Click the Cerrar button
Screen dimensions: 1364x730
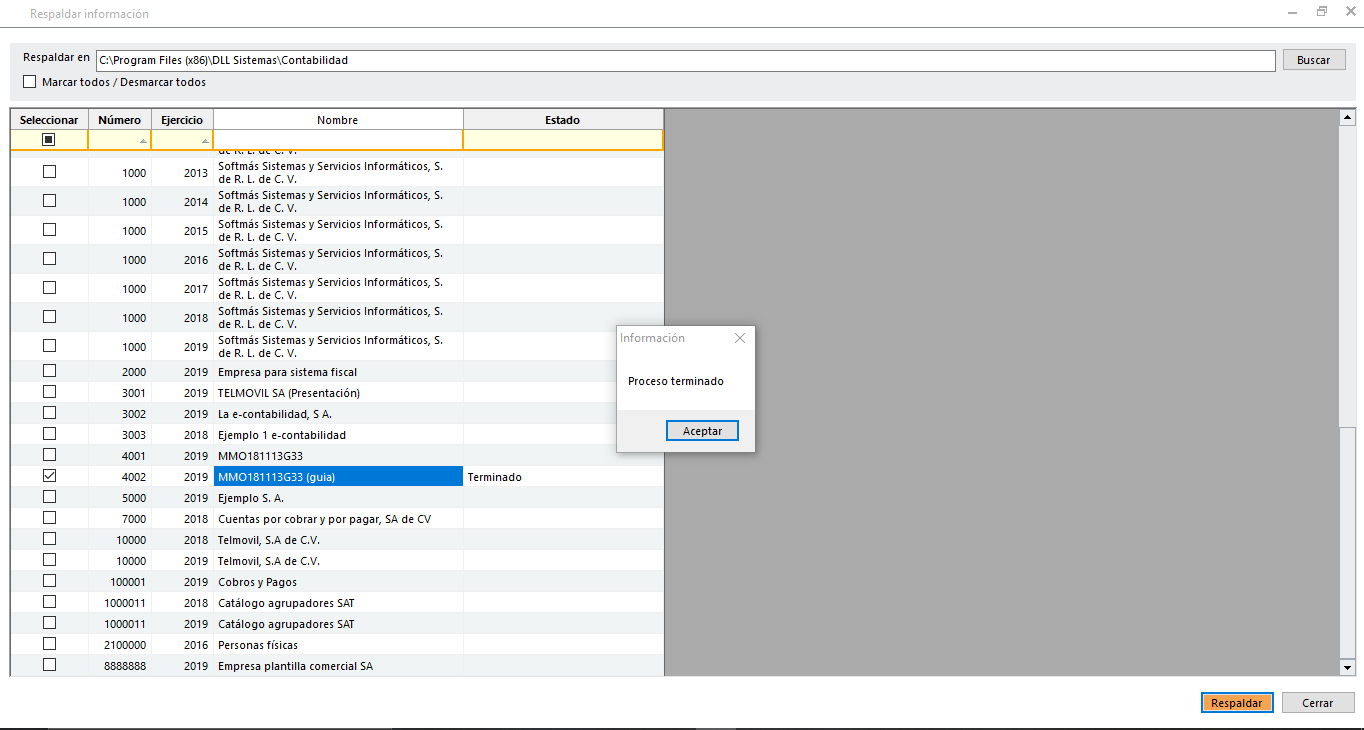click(1317, 703)
